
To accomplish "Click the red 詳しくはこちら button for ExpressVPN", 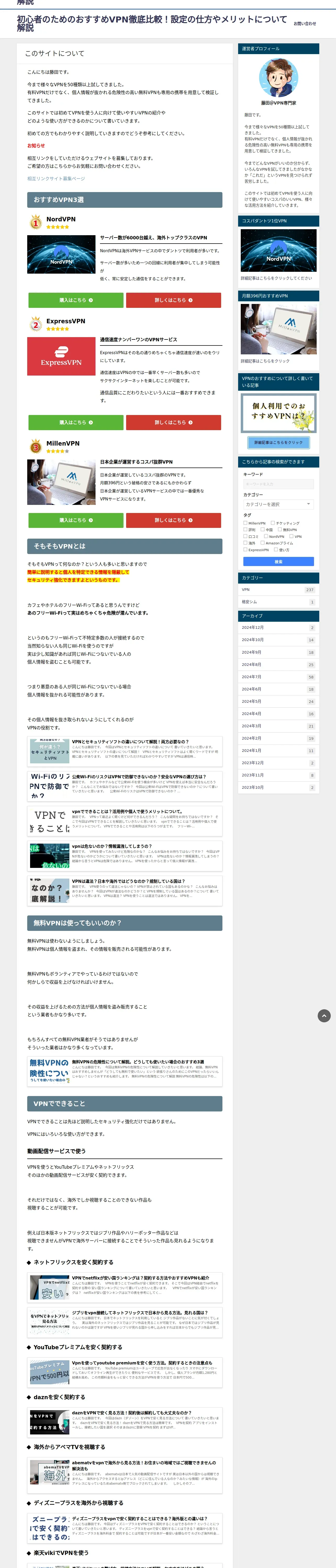I will point(173,422).
